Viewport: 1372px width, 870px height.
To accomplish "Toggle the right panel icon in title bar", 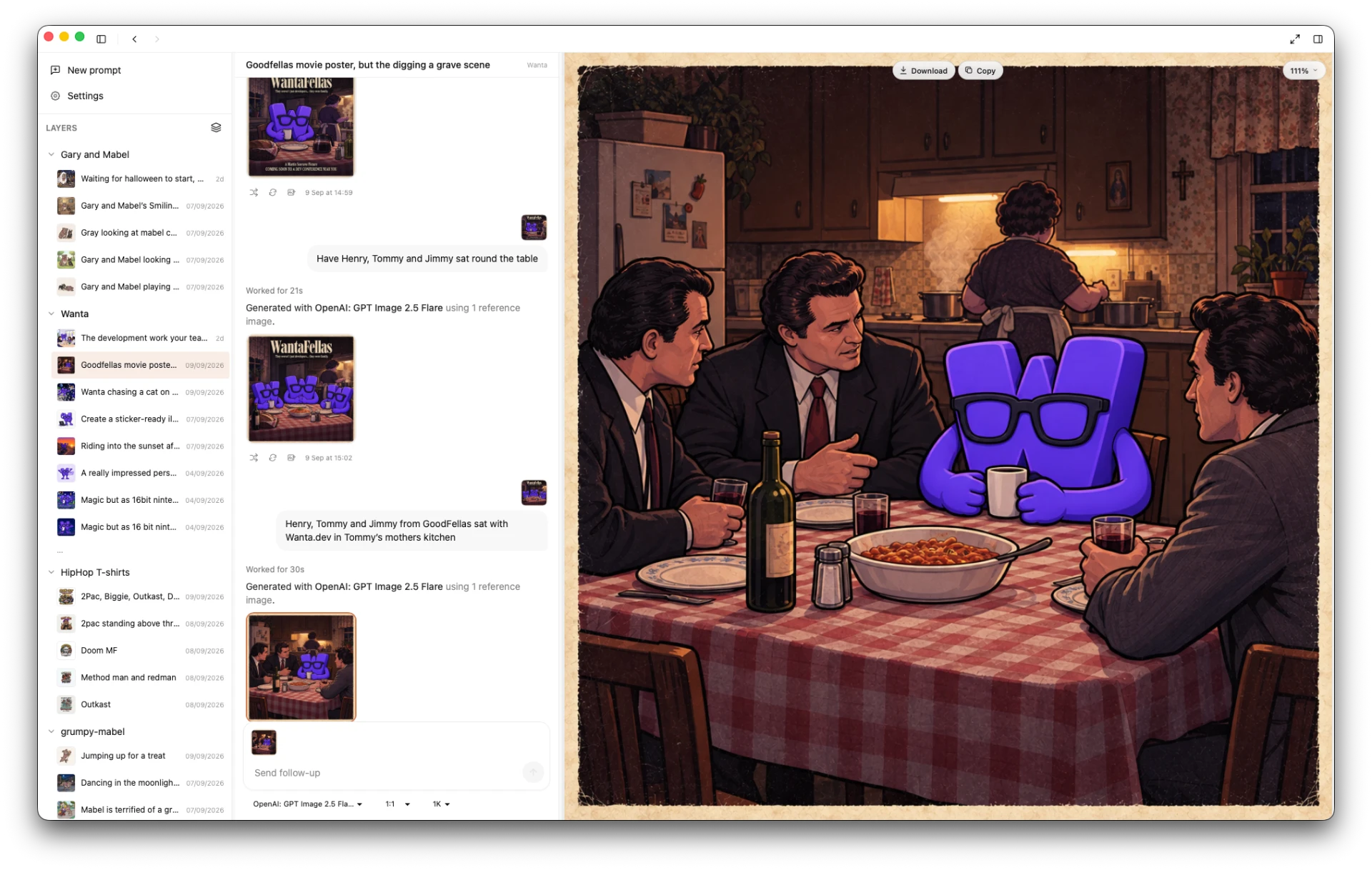I will coord(1318,39).
